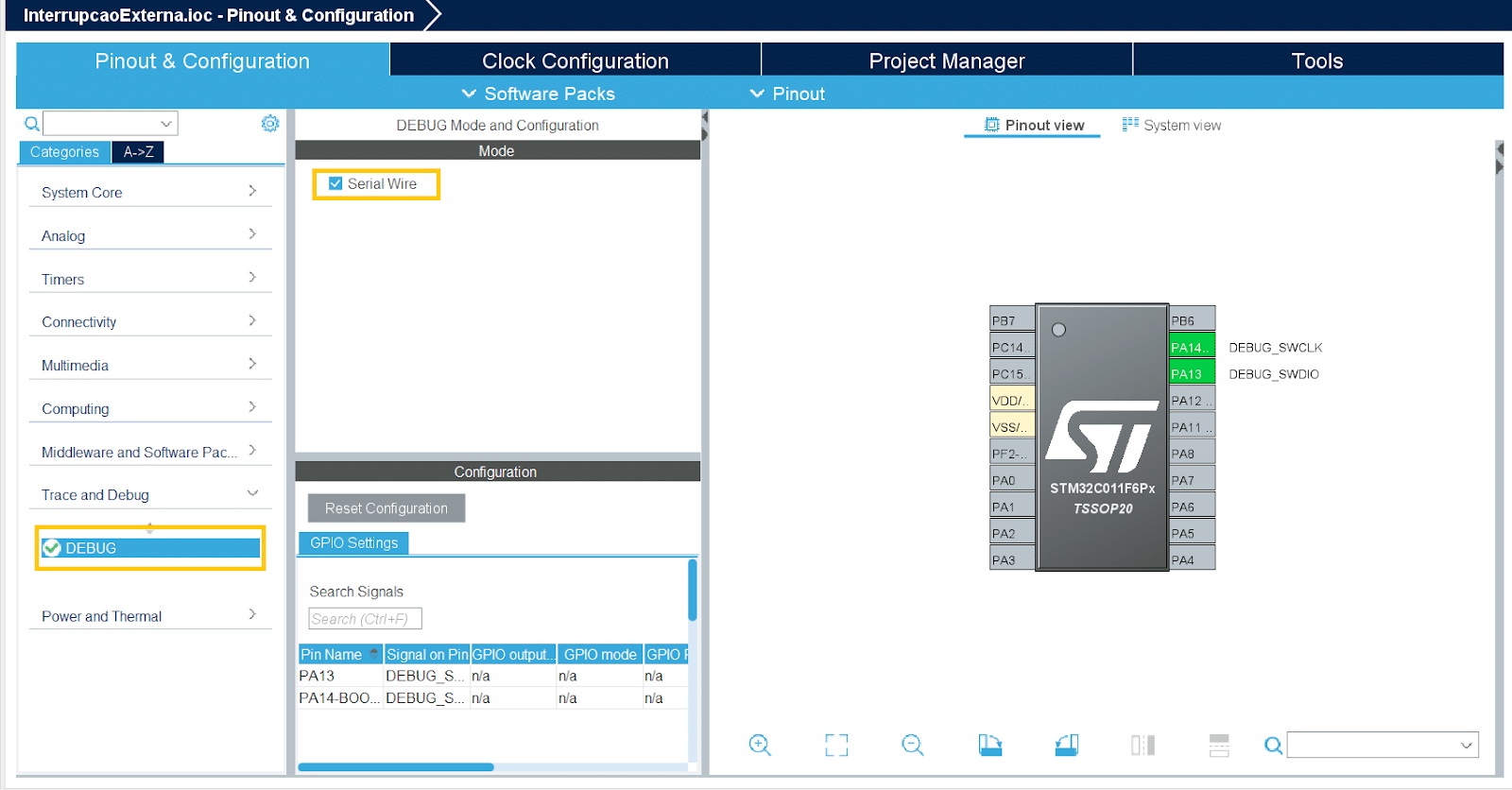Uncheck the Serial Wire checkbox
1512x790 pixels.
click(x=335, y=183)
